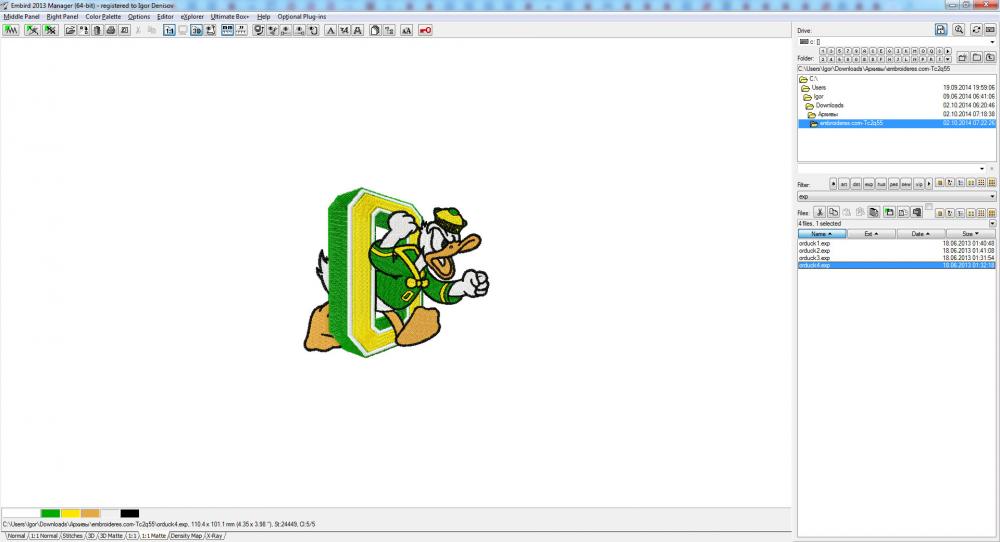
Task: Open the Ultimate Box+ menu
Action: [230, 17]
